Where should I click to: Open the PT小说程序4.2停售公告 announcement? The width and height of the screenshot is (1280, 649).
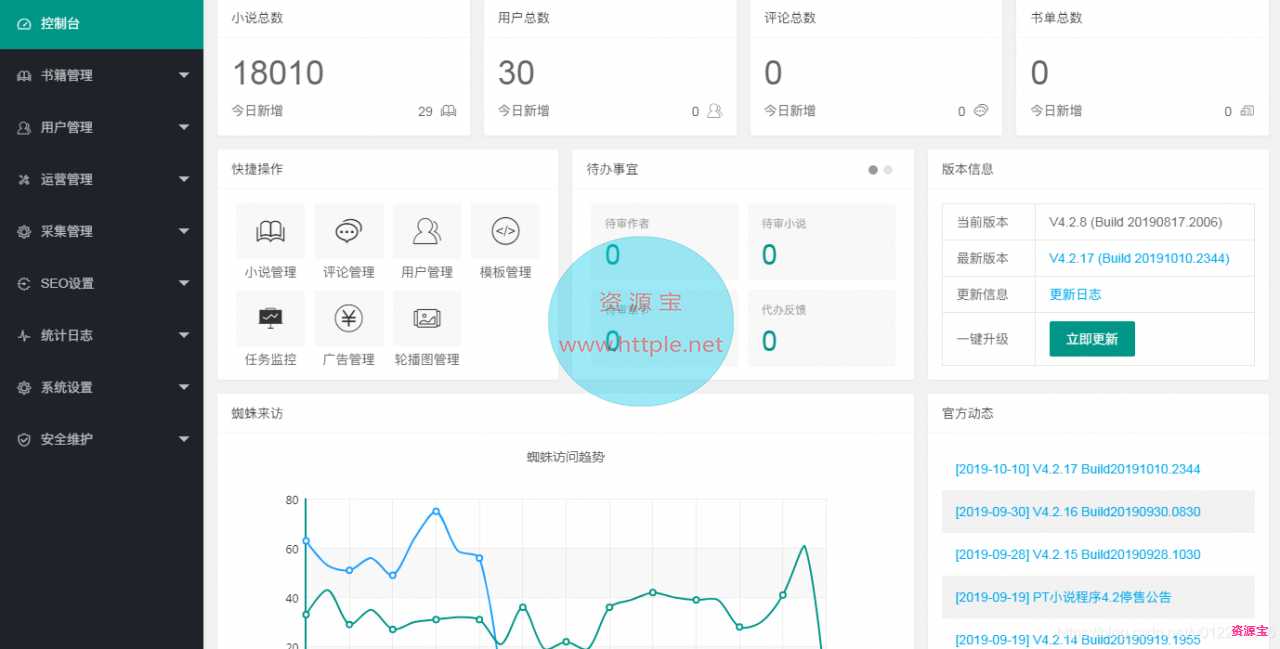coord(1063,598)
